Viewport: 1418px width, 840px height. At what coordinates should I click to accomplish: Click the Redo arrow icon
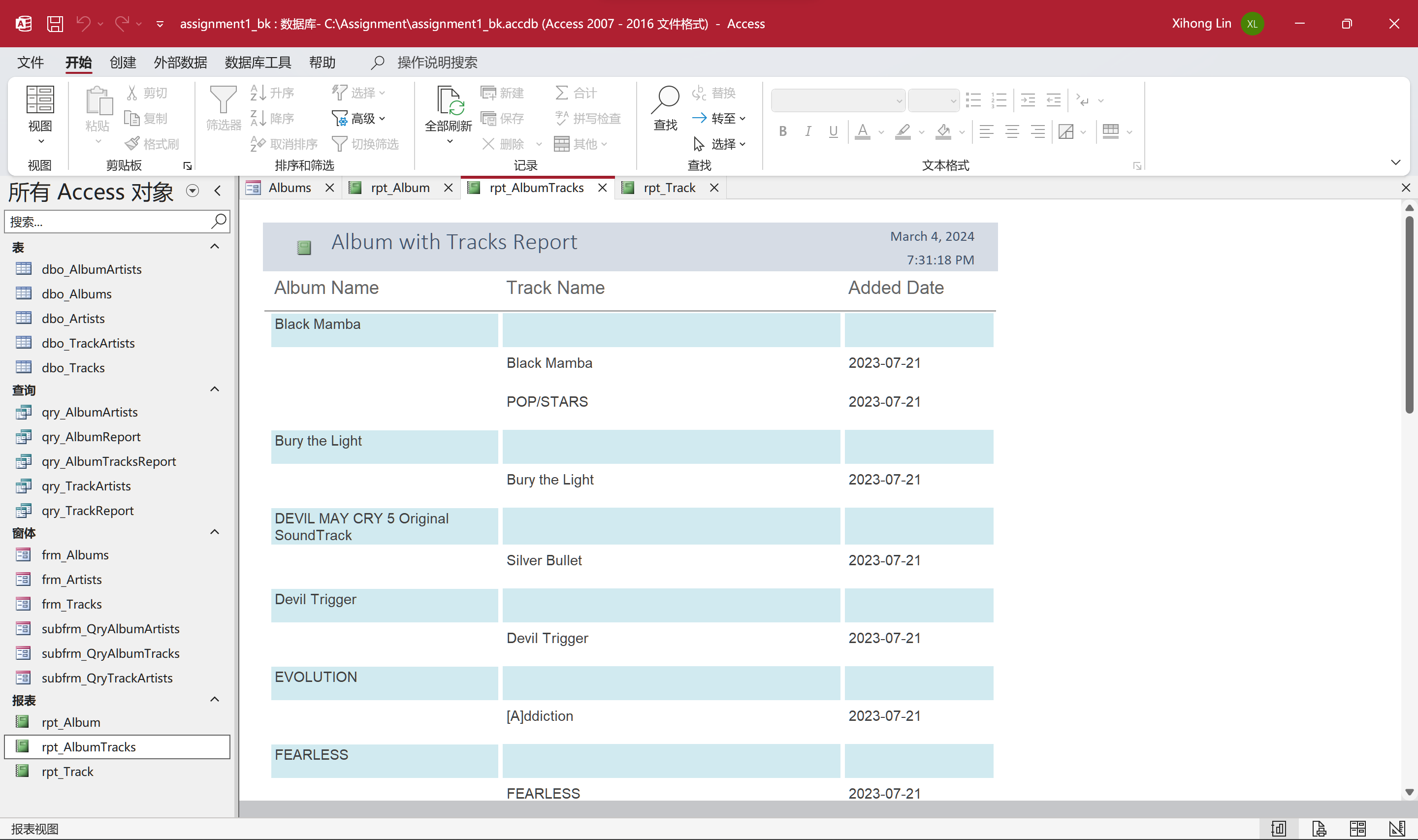(122, 24)
